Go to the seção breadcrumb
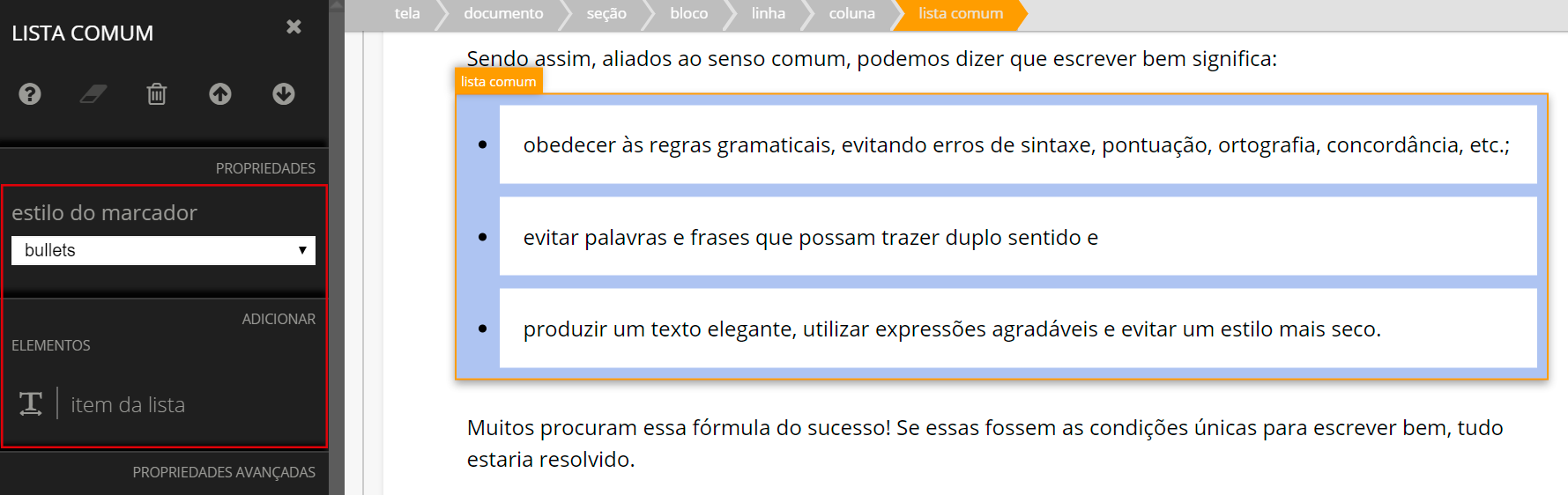Image resolution: width=1568 pixels, height=495 pixels. pos(606,13)
